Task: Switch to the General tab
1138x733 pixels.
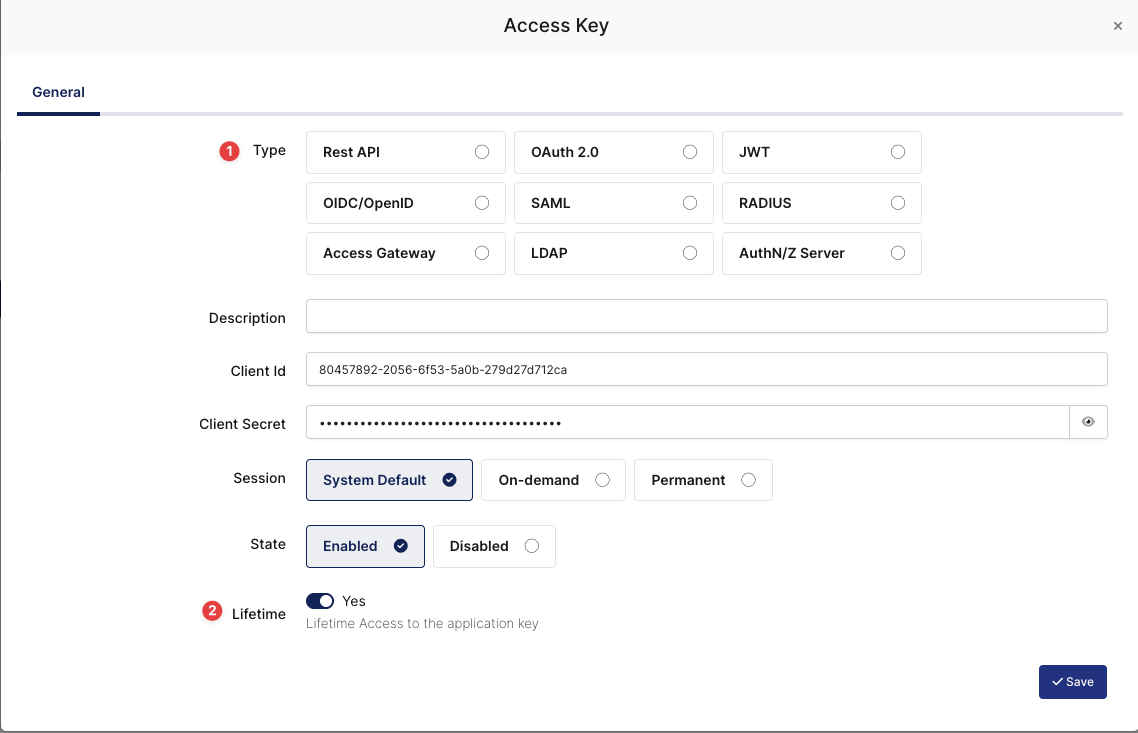Action: click(x=57, y=91)
